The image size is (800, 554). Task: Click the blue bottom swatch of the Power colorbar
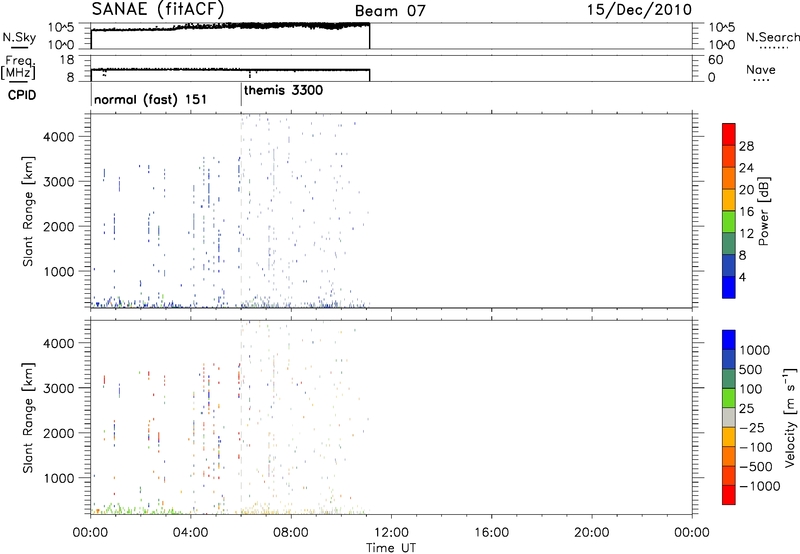(x=729, y=287)
